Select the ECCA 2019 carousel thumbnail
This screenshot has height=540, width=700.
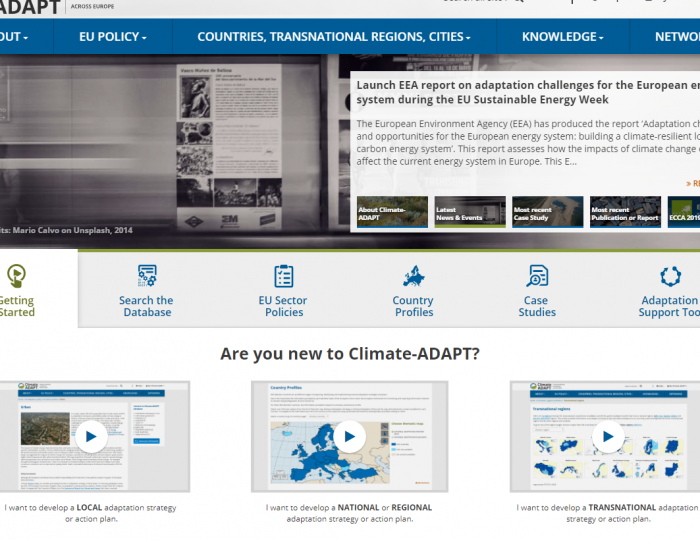click(x=684, y=212)
